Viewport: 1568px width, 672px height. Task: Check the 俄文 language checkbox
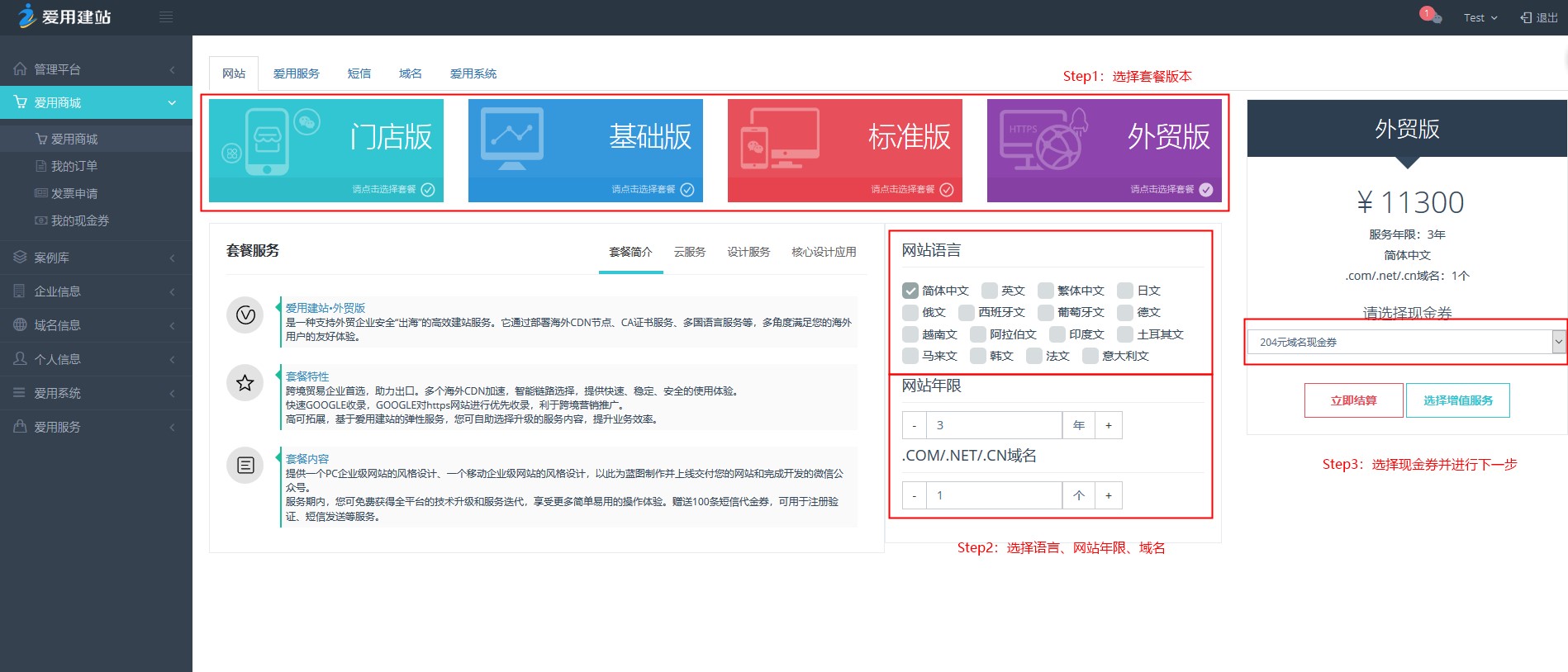pyautogui.click(x=910, y=312)
